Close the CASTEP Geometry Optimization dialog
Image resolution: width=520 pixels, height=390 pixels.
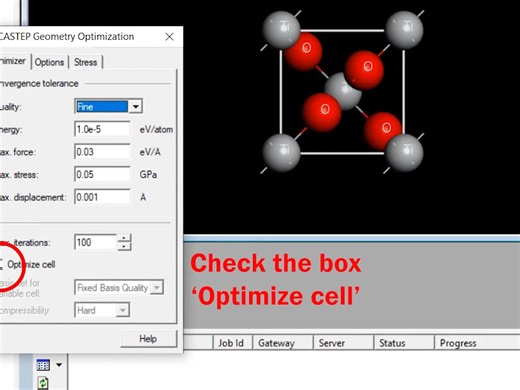point(169,37)
